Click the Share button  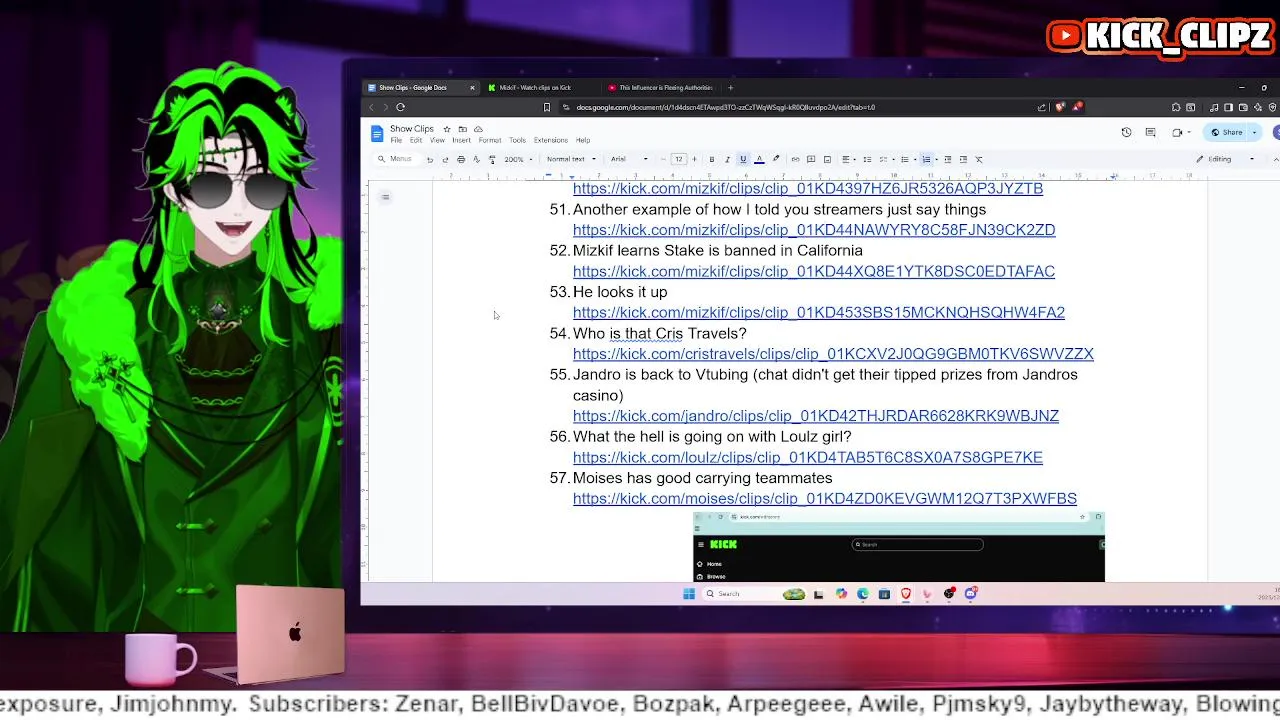tap(1226, 132)
